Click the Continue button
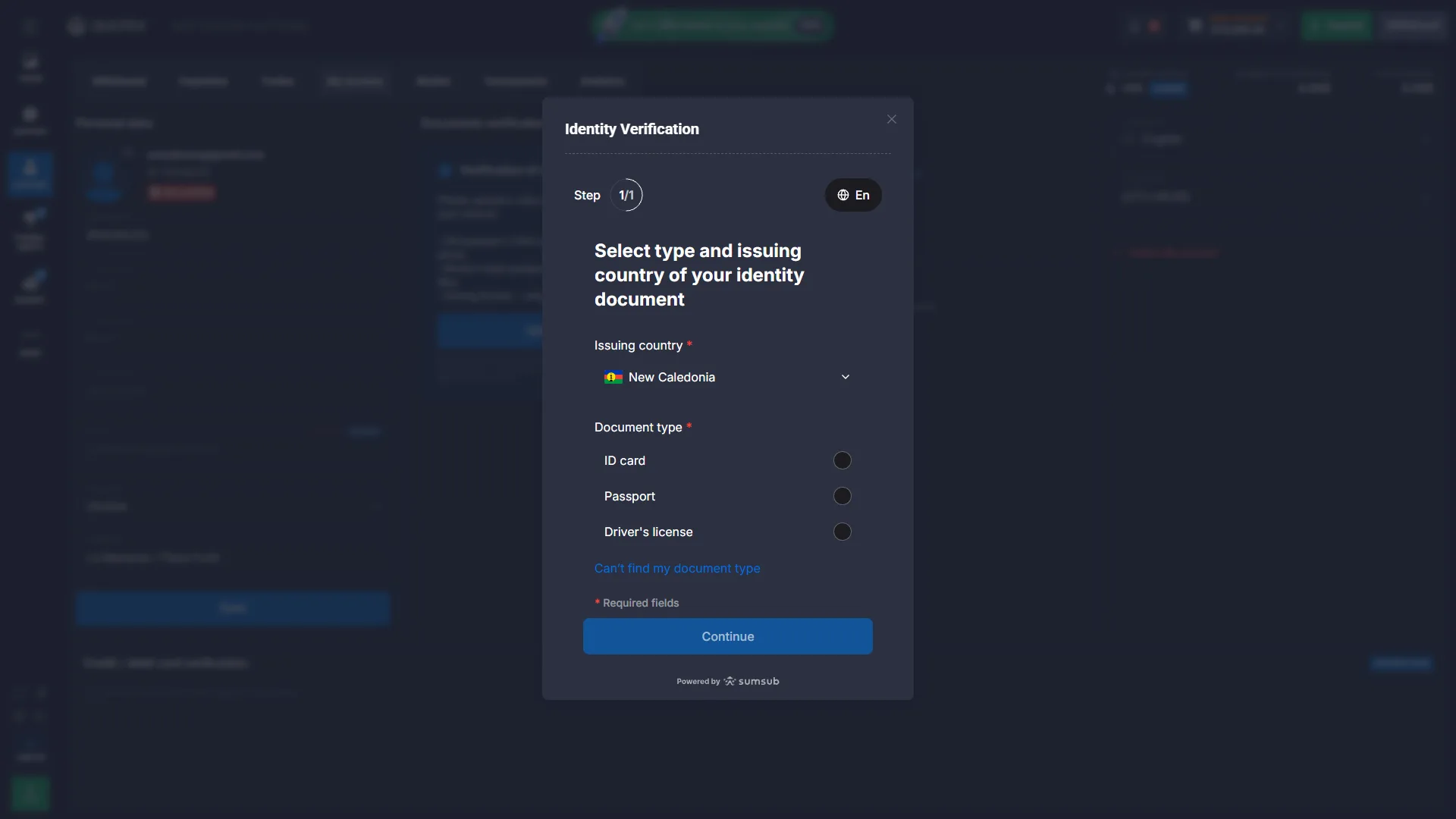Viewport: 1456px width, 819px height. click(x=727, y=636)
